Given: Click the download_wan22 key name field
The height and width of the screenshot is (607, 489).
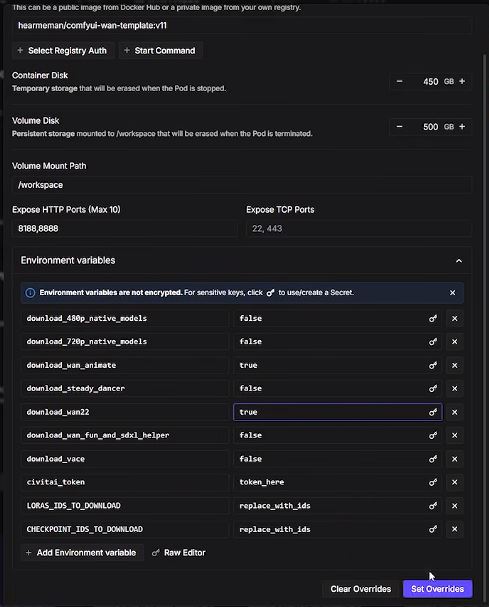Looking at the screenshot, I should pyautogui.click(x=125, y=412).
